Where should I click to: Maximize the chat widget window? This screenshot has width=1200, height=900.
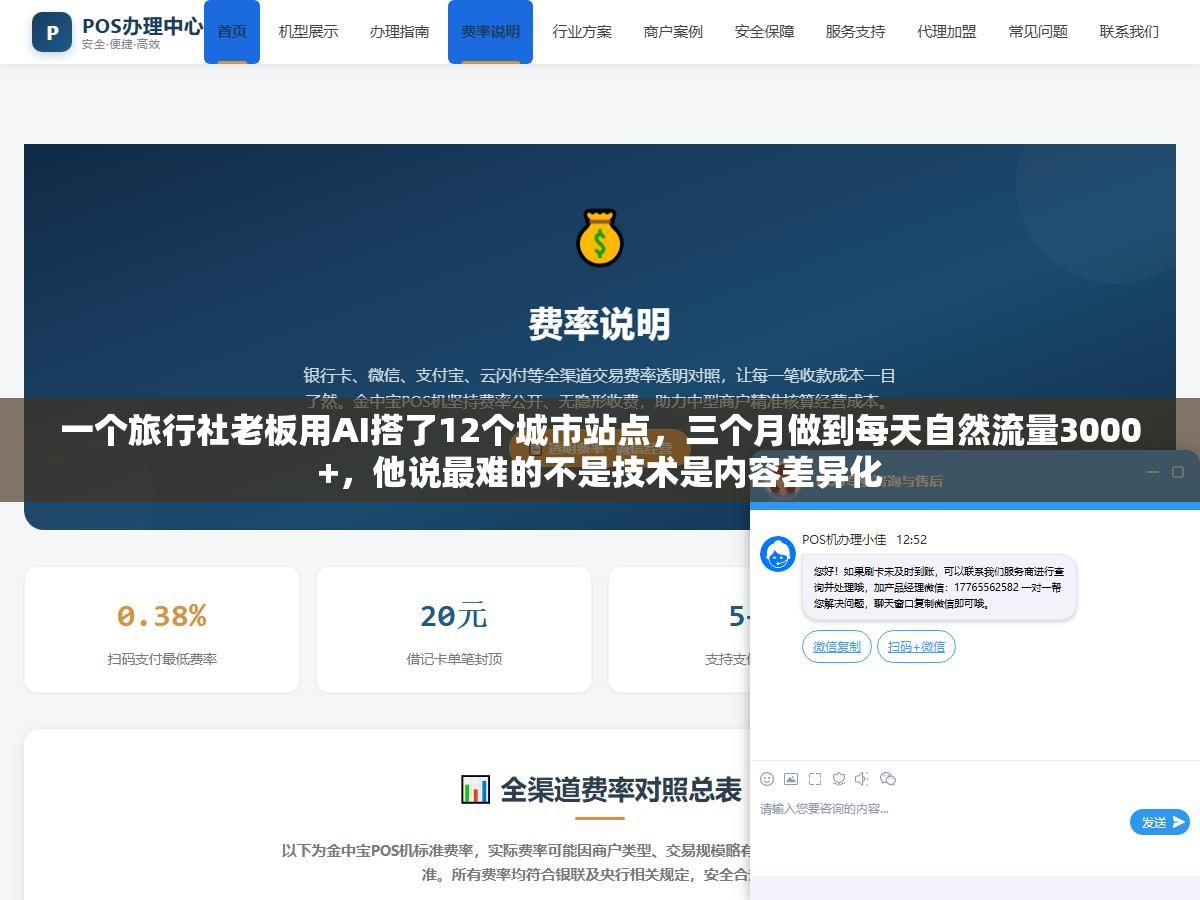(x=1178, y=472)
